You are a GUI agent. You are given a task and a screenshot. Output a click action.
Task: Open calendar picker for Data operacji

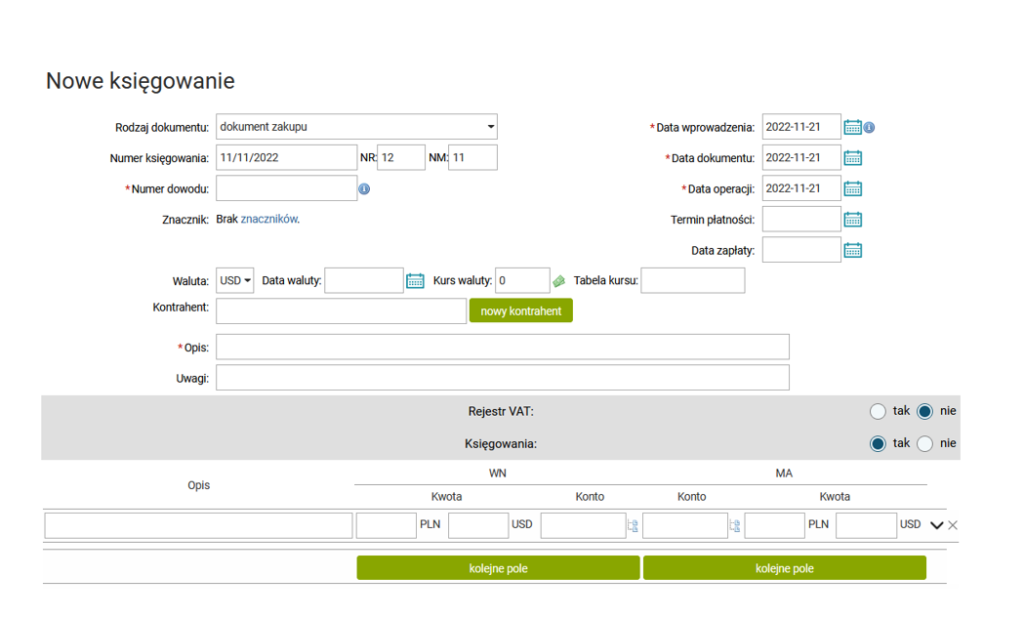[x=852, y=189]
